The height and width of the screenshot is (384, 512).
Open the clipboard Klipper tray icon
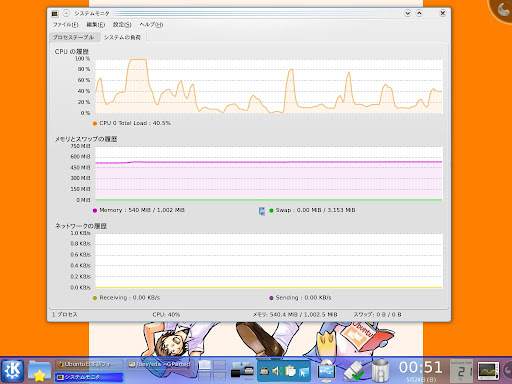coord(290,371)
